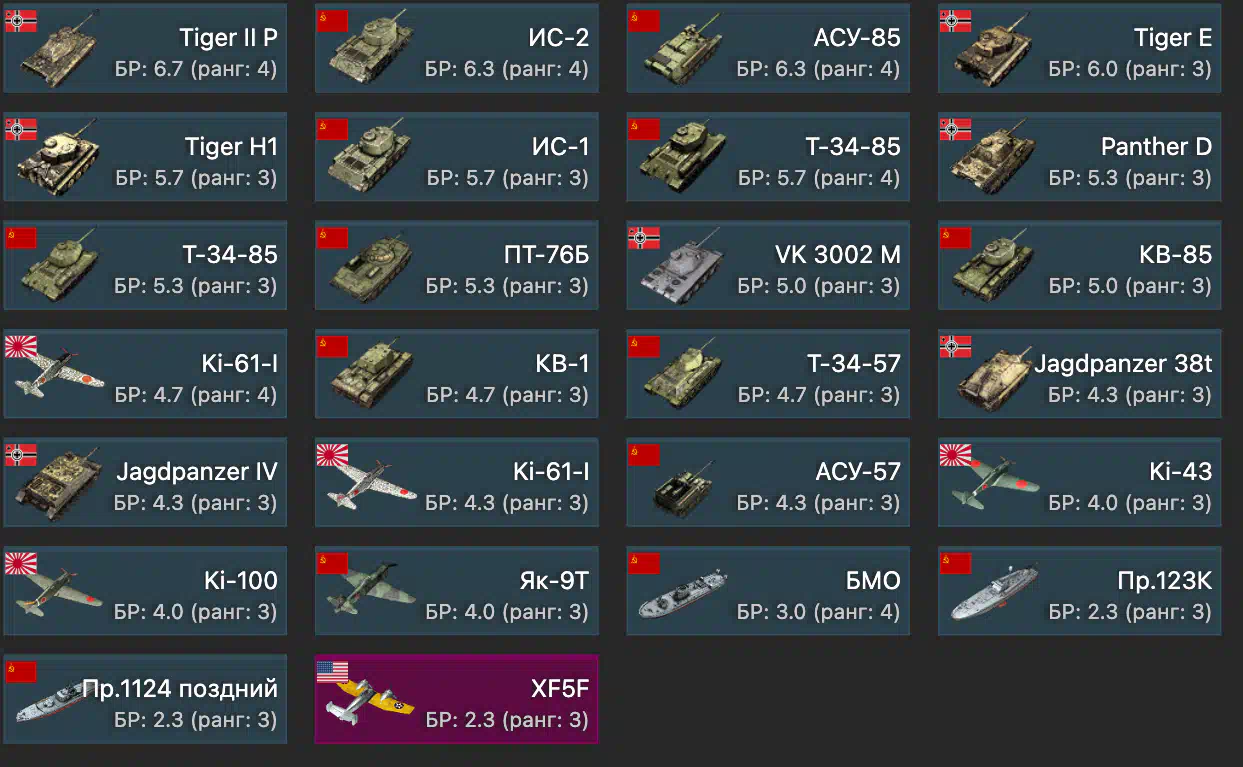Click the Tiger II P tank icon
The width and height of the screenshot is (1243, 767).
[58, 51]
